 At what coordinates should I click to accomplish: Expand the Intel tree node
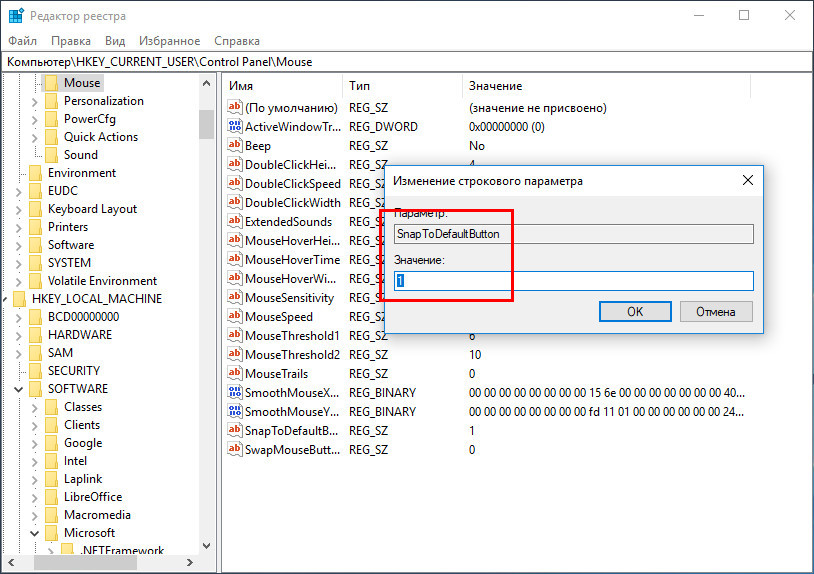tap(34, 461)
